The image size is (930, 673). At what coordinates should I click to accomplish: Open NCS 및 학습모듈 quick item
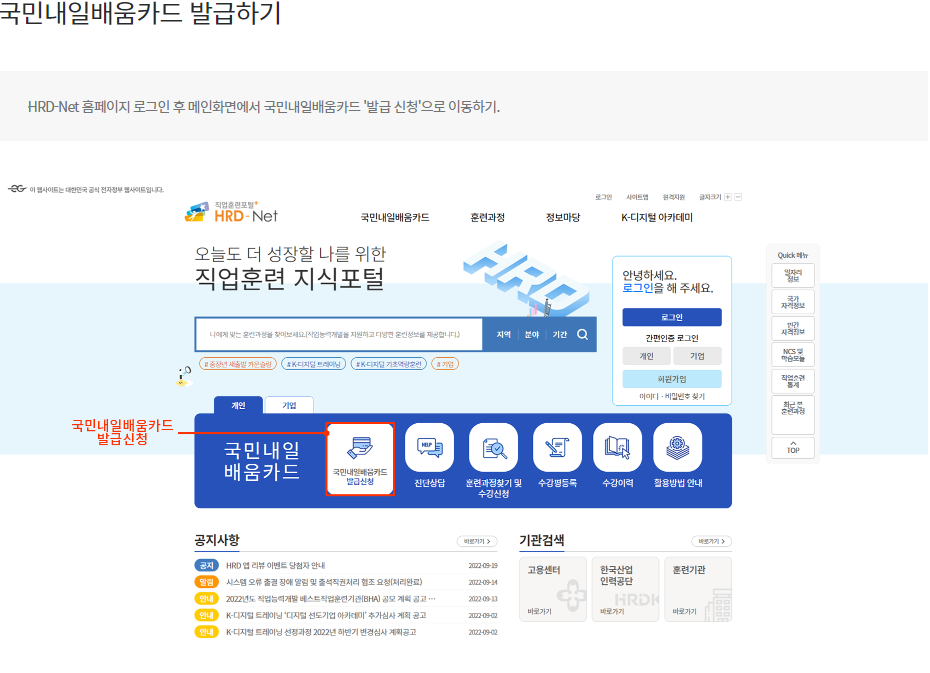793,355
